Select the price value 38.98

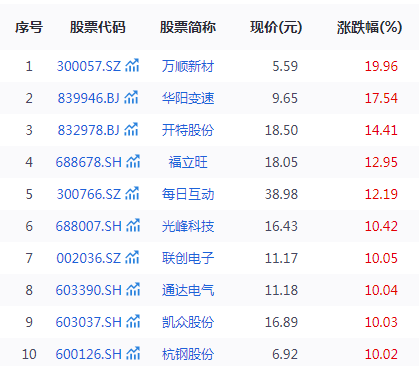281,194
